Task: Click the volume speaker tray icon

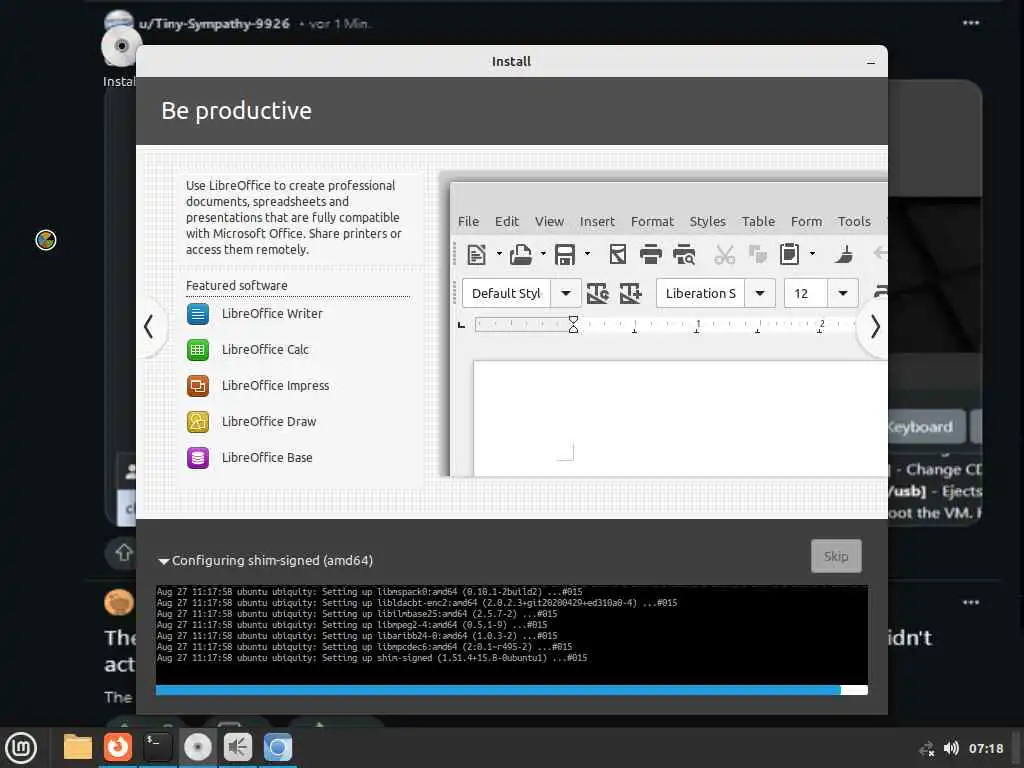Action: 951,748
